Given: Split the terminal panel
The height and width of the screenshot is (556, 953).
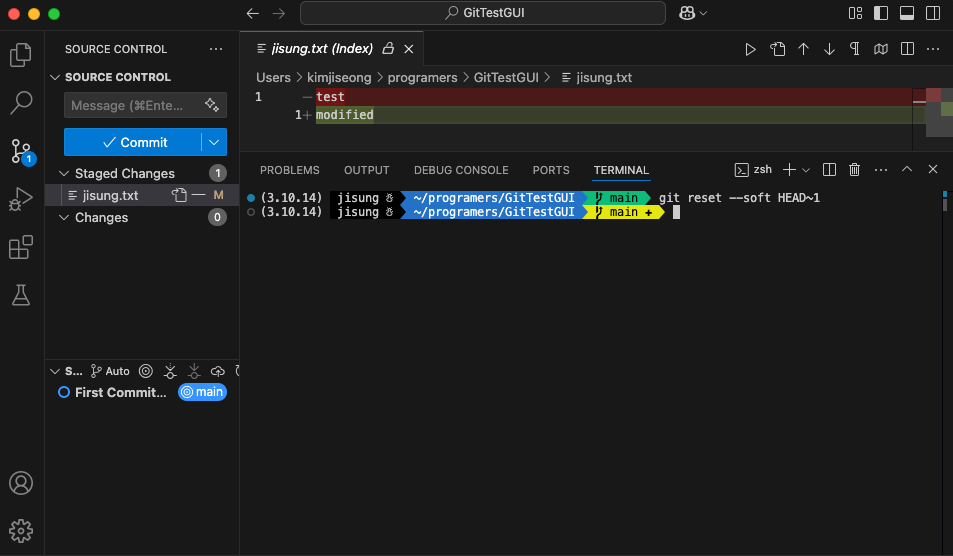Looking at the screenshot, I should (x=829, y=170).
